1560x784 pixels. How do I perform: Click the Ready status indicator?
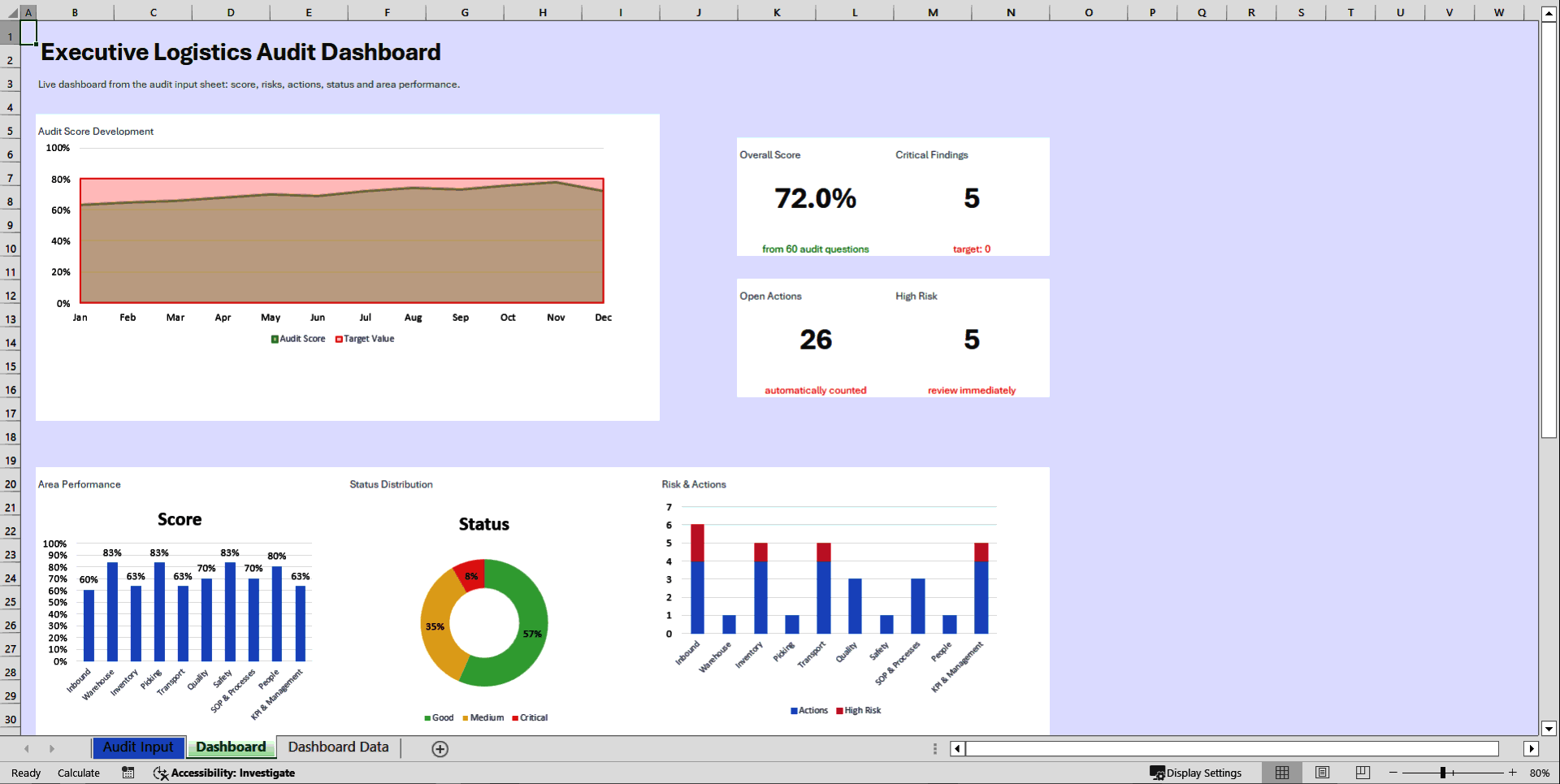(x=26, y=773)
